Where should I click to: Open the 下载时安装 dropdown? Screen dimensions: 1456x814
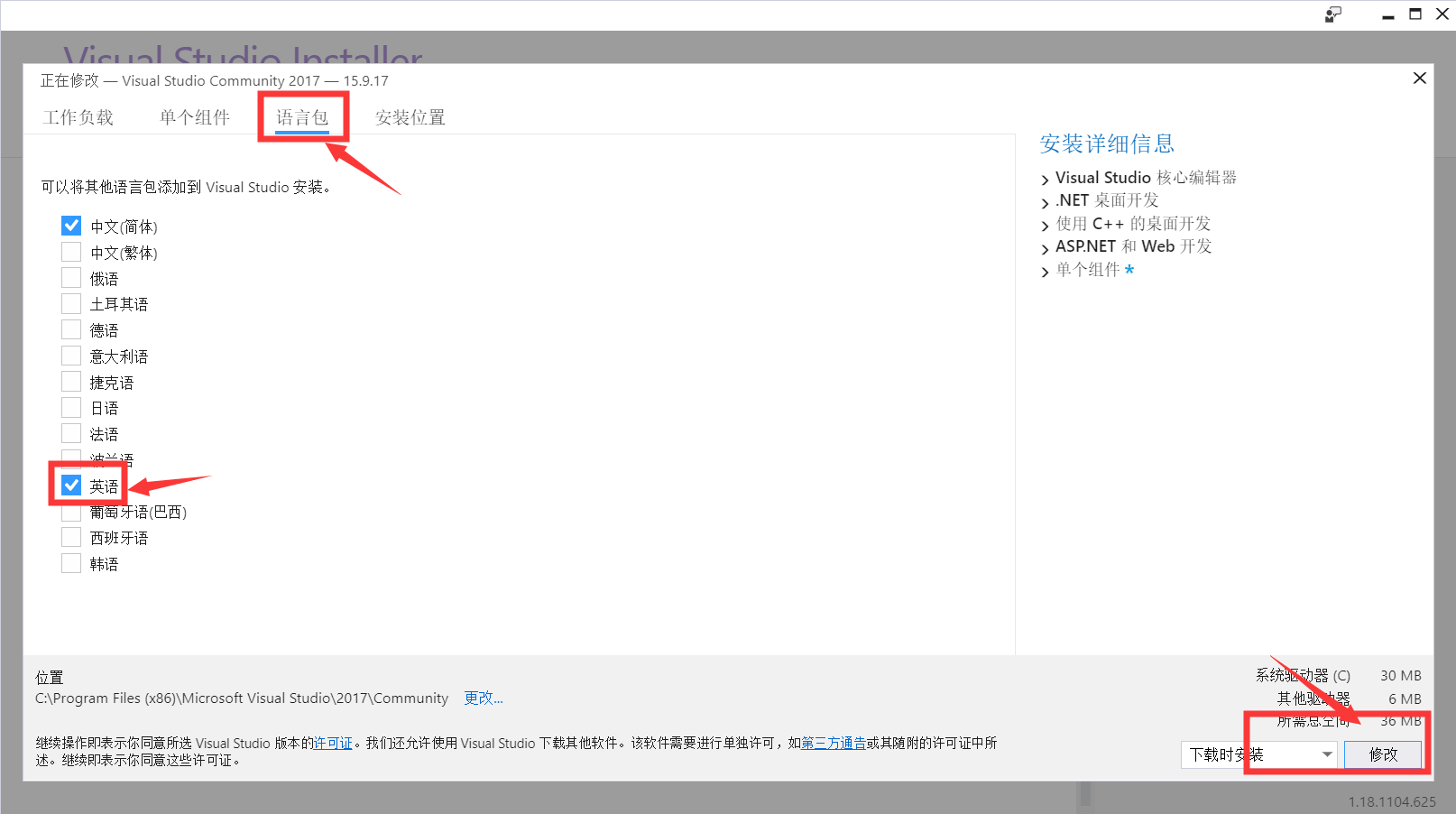pyautogui.click(x=1258, y=754)
